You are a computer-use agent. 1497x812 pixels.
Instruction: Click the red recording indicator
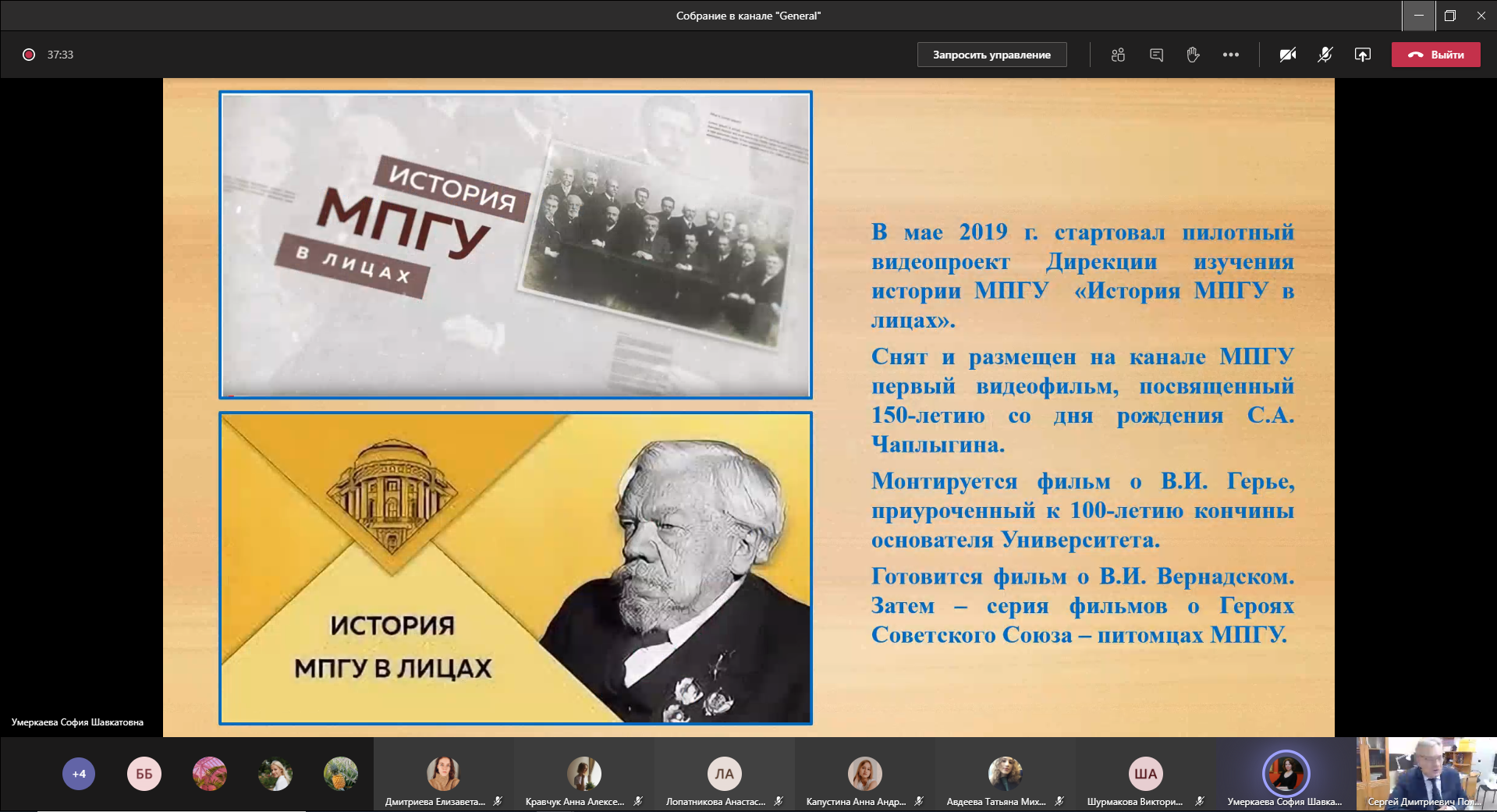29,55
